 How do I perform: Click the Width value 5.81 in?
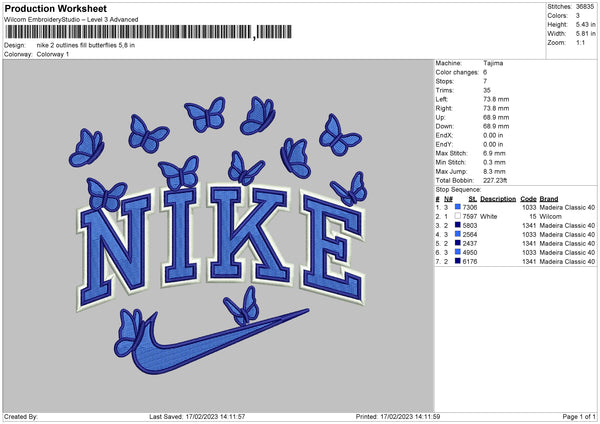click(585, 34)
